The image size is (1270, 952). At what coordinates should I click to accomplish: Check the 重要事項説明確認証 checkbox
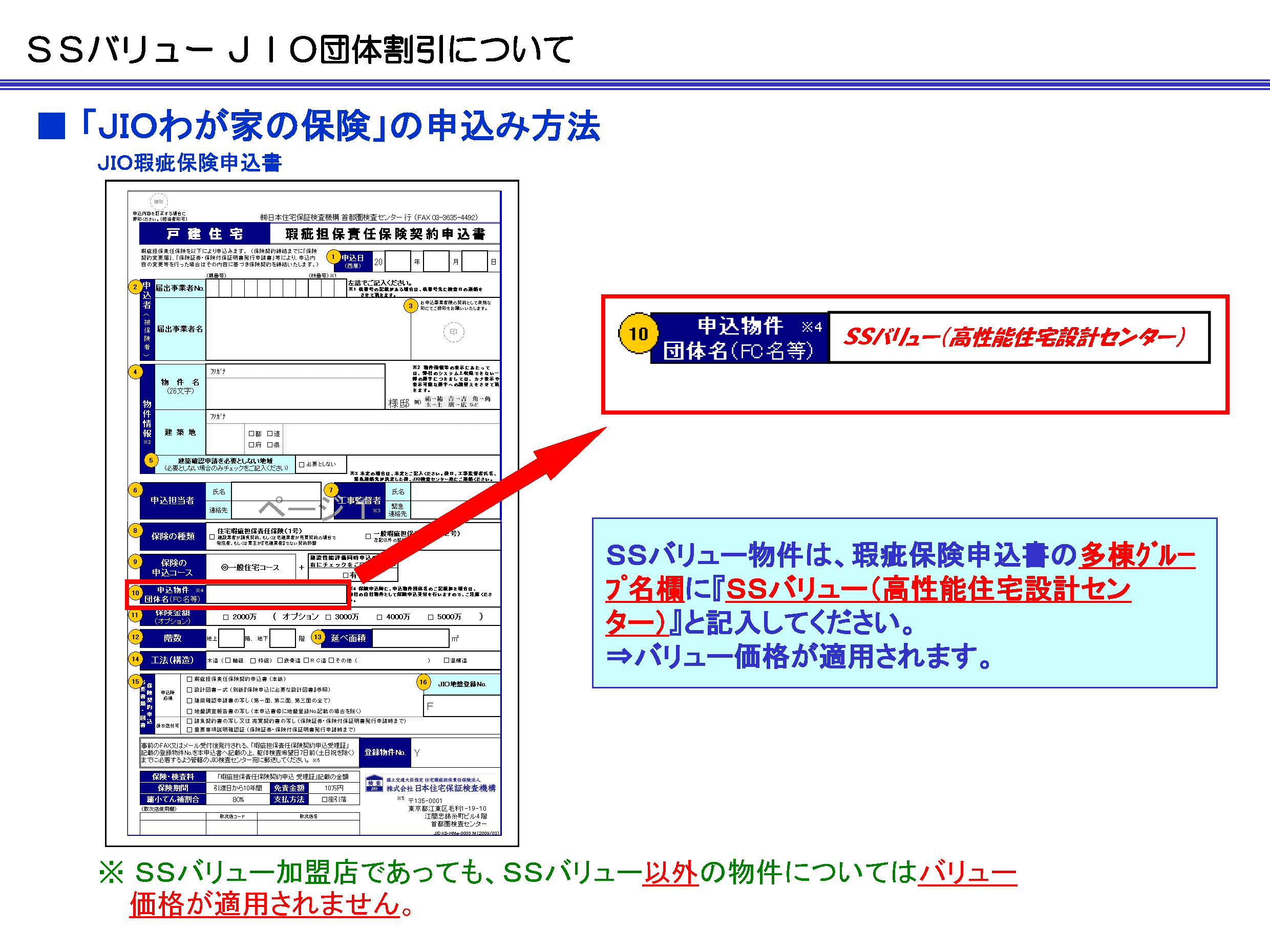pyautogui.click(x=189, y=730)
